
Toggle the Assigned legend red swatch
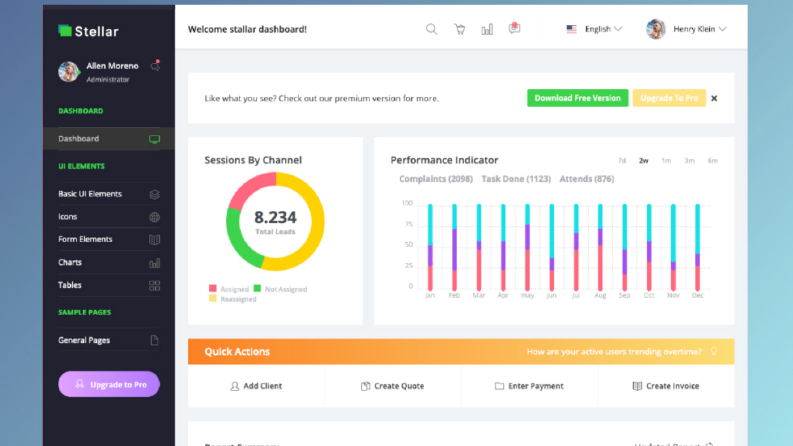coord(213,289)
